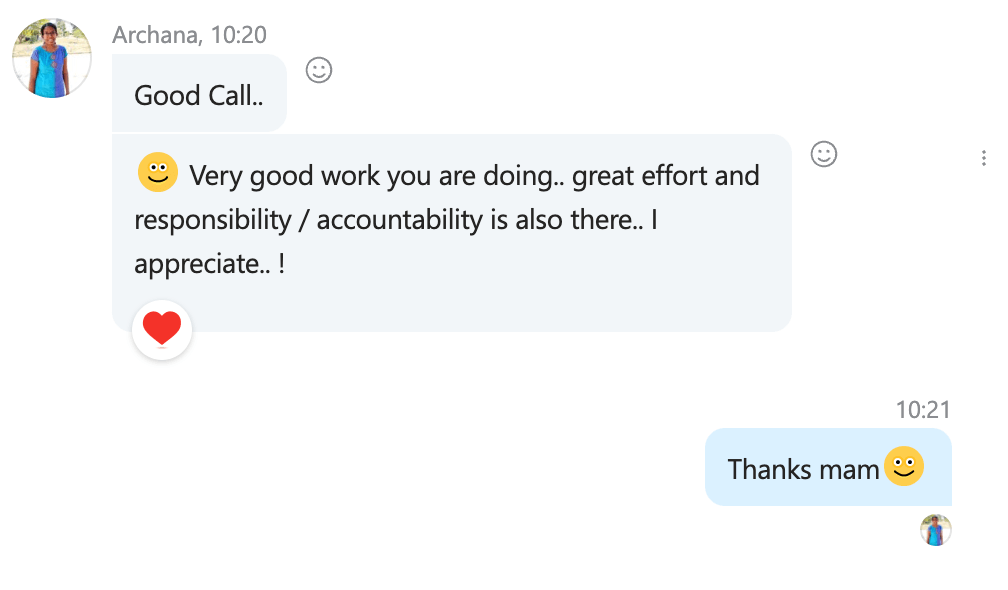Click the small read receipt avatar
The image size is (1008, 590).
[935, 530]
